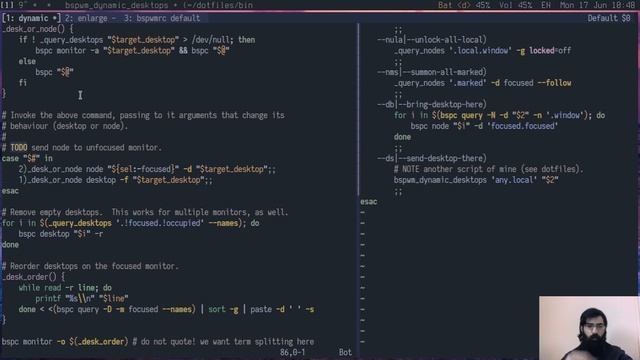This screenshot has height=360, width=640.
Task: Click line 'while read -r line; do'
Action: (x=65, y=288)
